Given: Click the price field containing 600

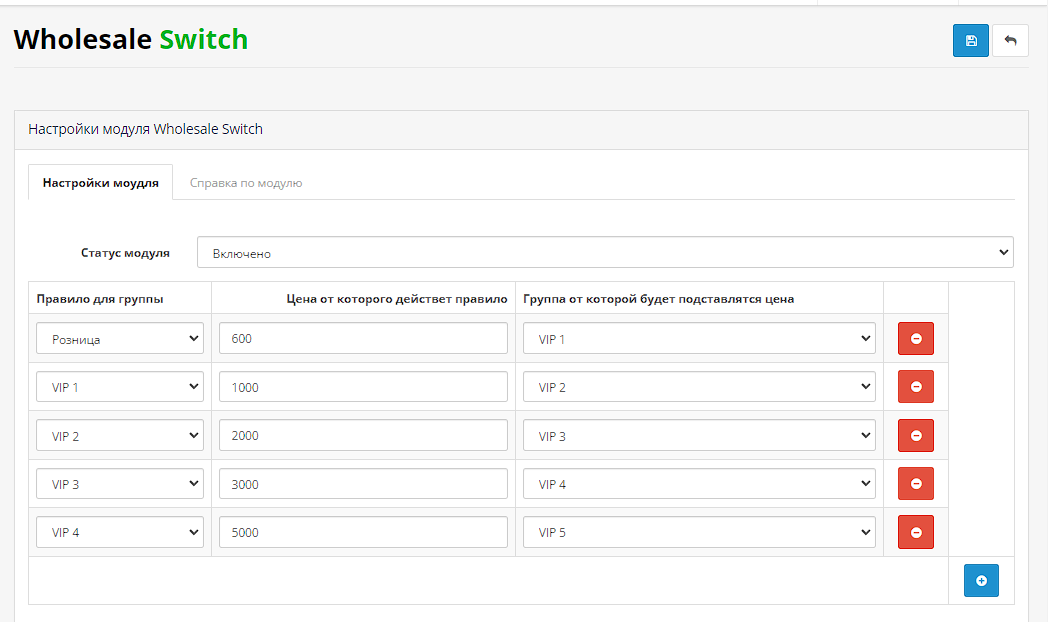Looking at the screenshot, I should click(363, 339).
